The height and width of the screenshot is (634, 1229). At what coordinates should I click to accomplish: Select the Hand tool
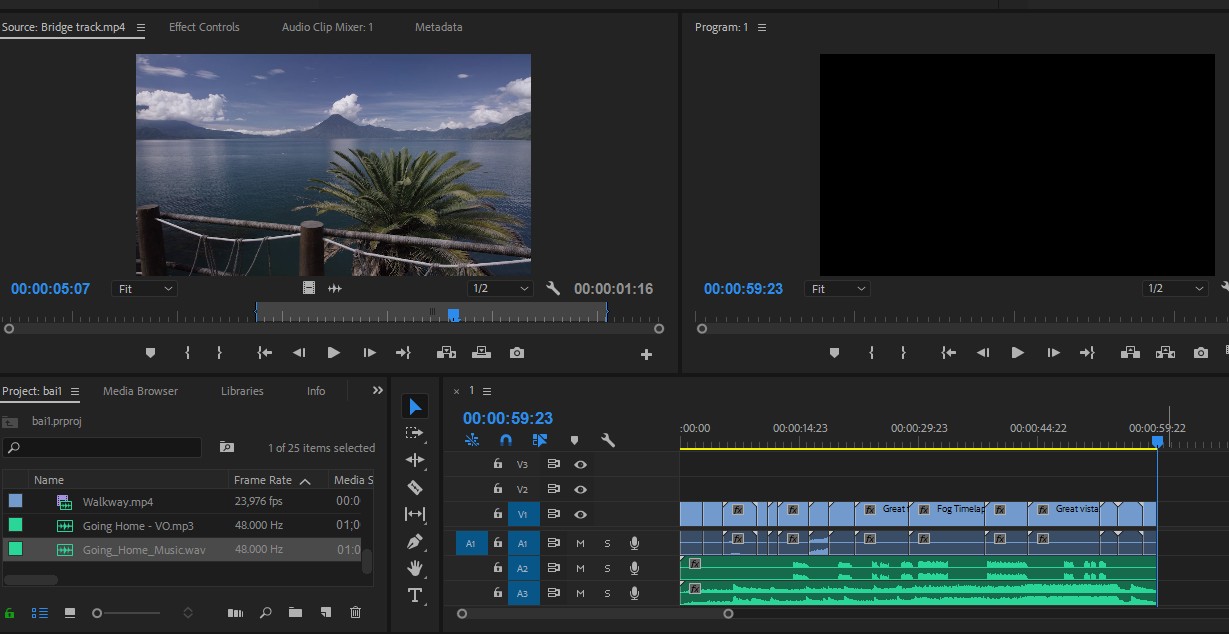pos(415,568)
